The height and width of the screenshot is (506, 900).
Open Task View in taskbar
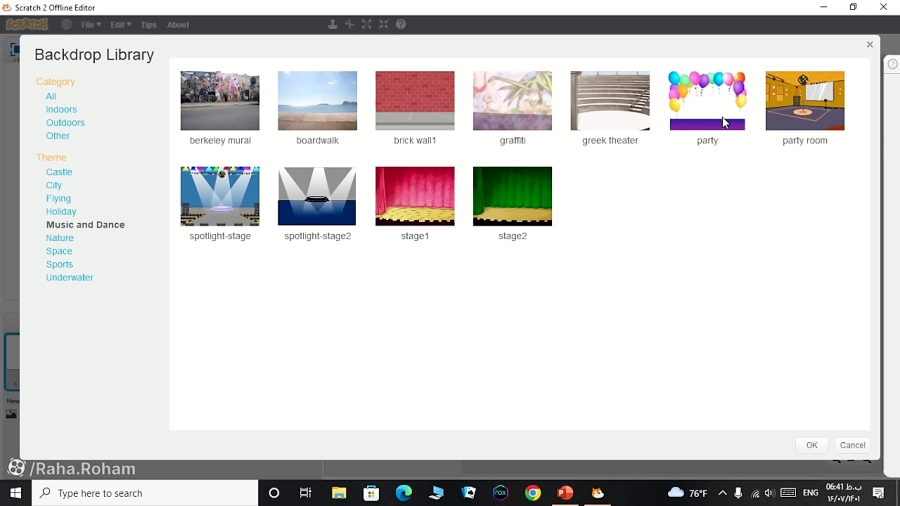pos(305,493)
